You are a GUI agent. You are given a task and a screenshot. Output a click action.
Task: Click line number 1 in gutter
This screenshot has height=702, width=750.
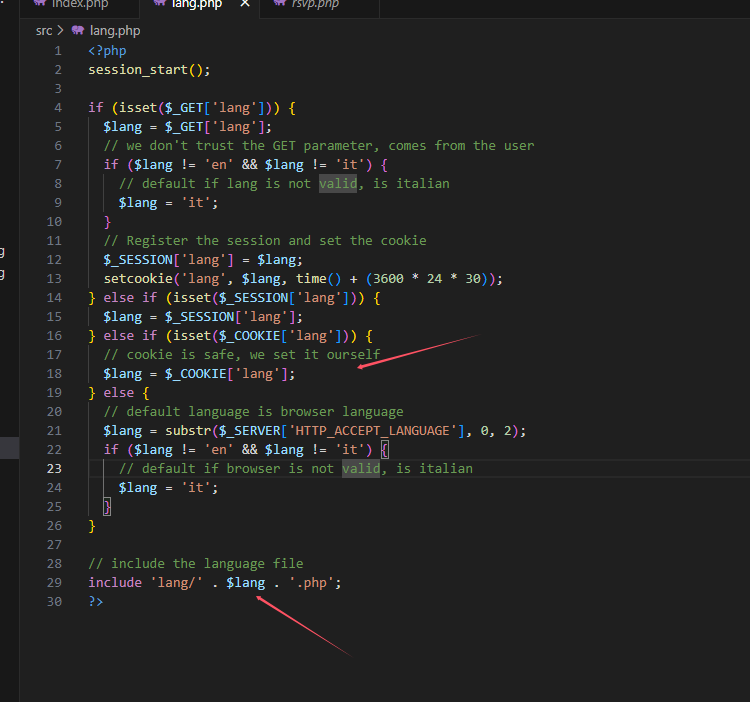point(58,51)
